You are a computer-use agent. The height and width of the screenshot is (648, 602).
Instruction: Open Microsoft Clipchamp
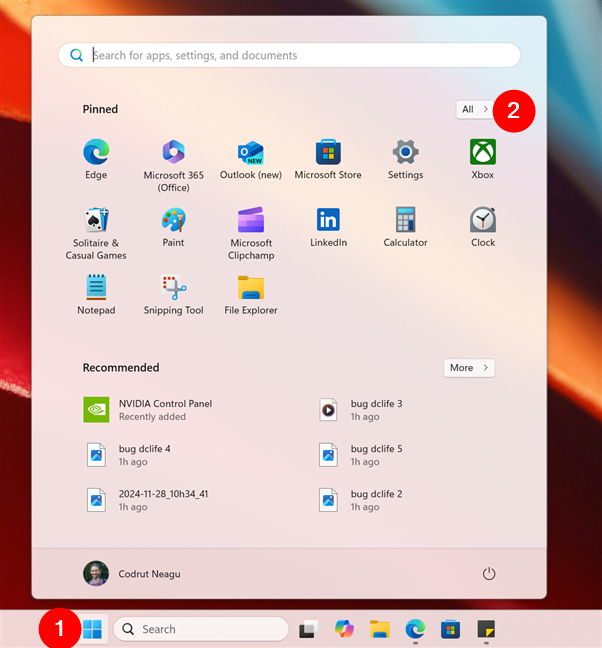click(x=251, y=233)
